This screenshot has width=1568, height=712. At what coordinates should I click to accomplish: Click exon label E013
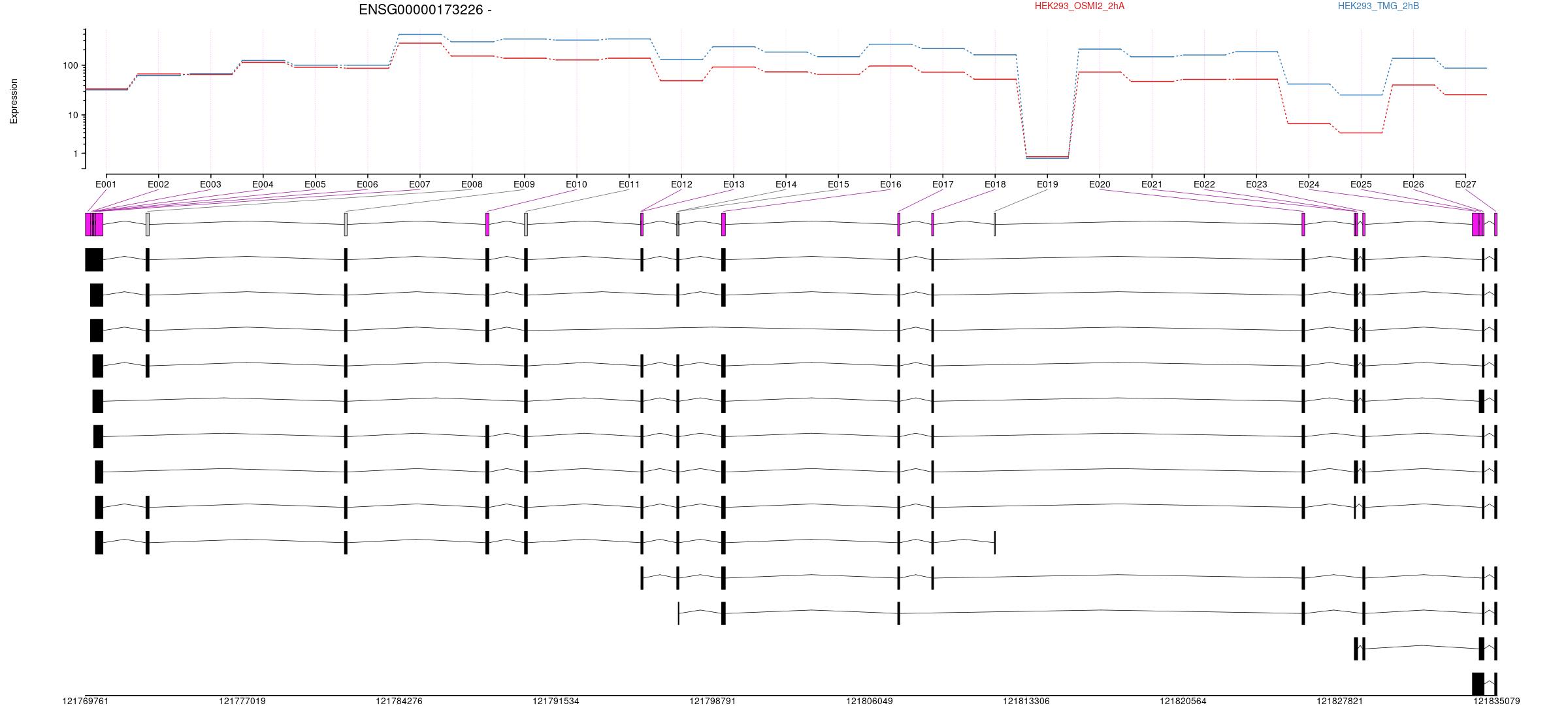pyautogui.click(x=734, y=184)
